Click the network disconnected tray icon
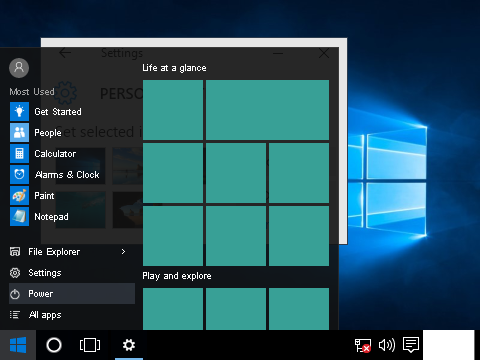The width and height of the screenshot is (480, 360). coord(363,345)
